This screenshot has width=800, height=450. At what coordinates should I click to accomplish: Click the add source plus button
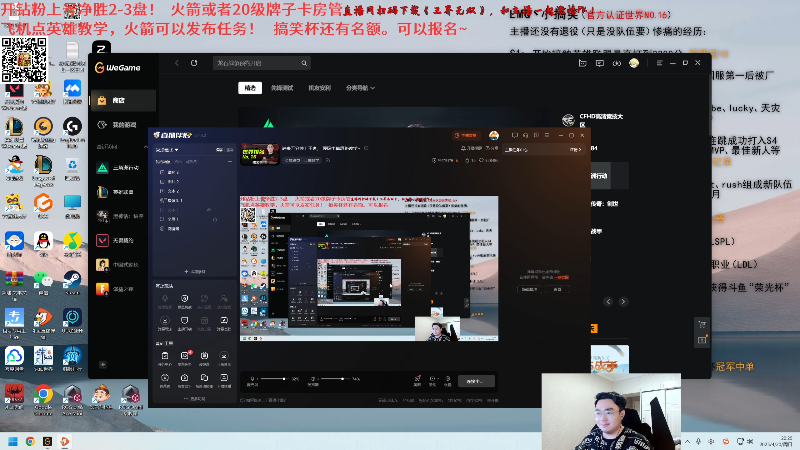[194, 271]
